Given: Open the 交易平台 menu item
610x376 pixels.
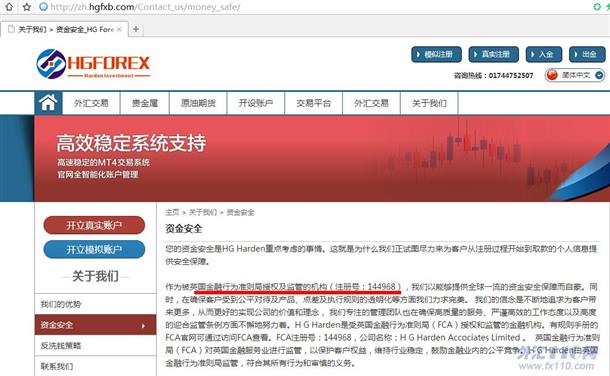Looking at the screenshot, I should [314, 103].
